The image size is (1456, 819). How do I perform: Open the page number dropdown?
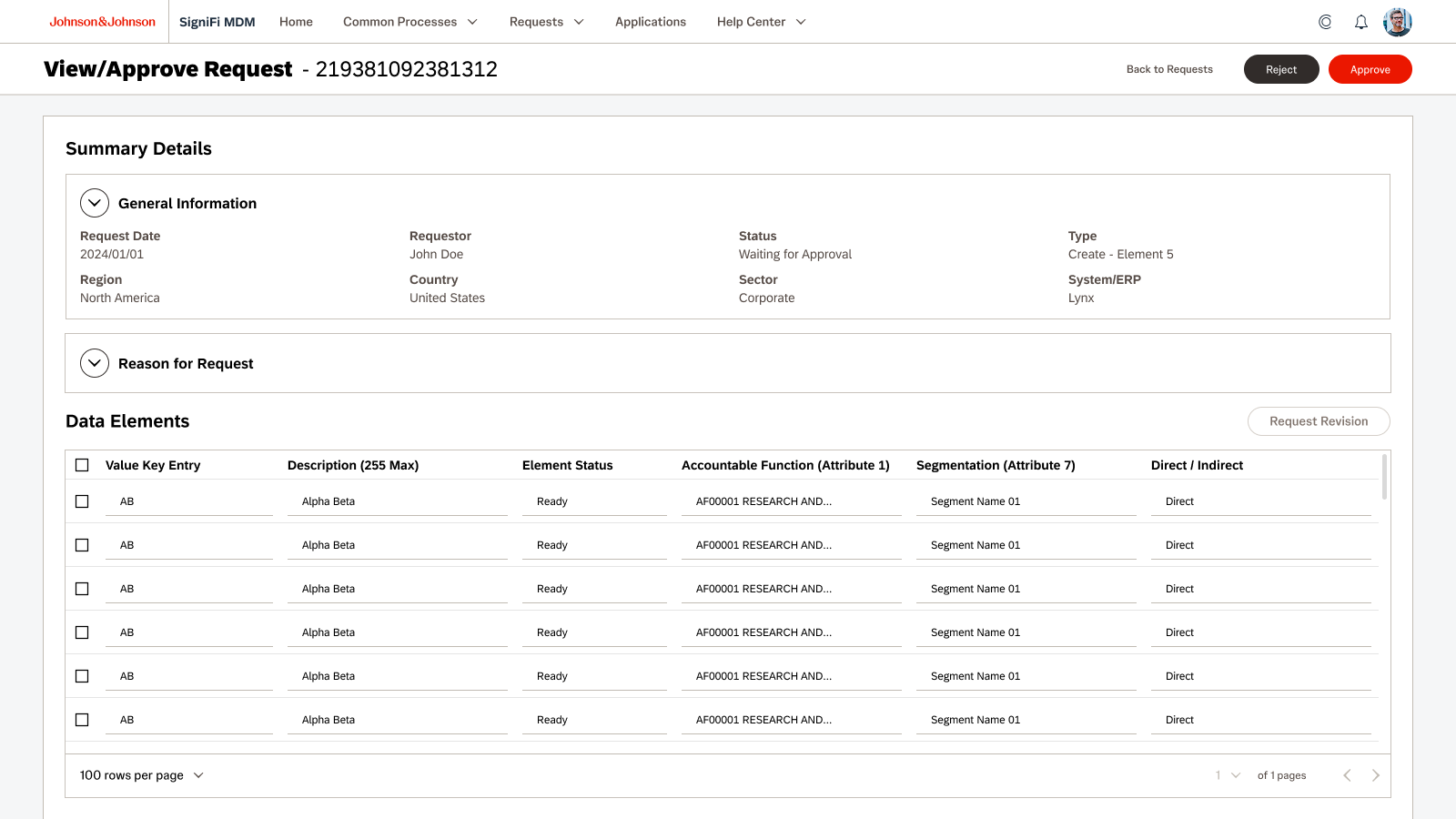click(1228, 775)
